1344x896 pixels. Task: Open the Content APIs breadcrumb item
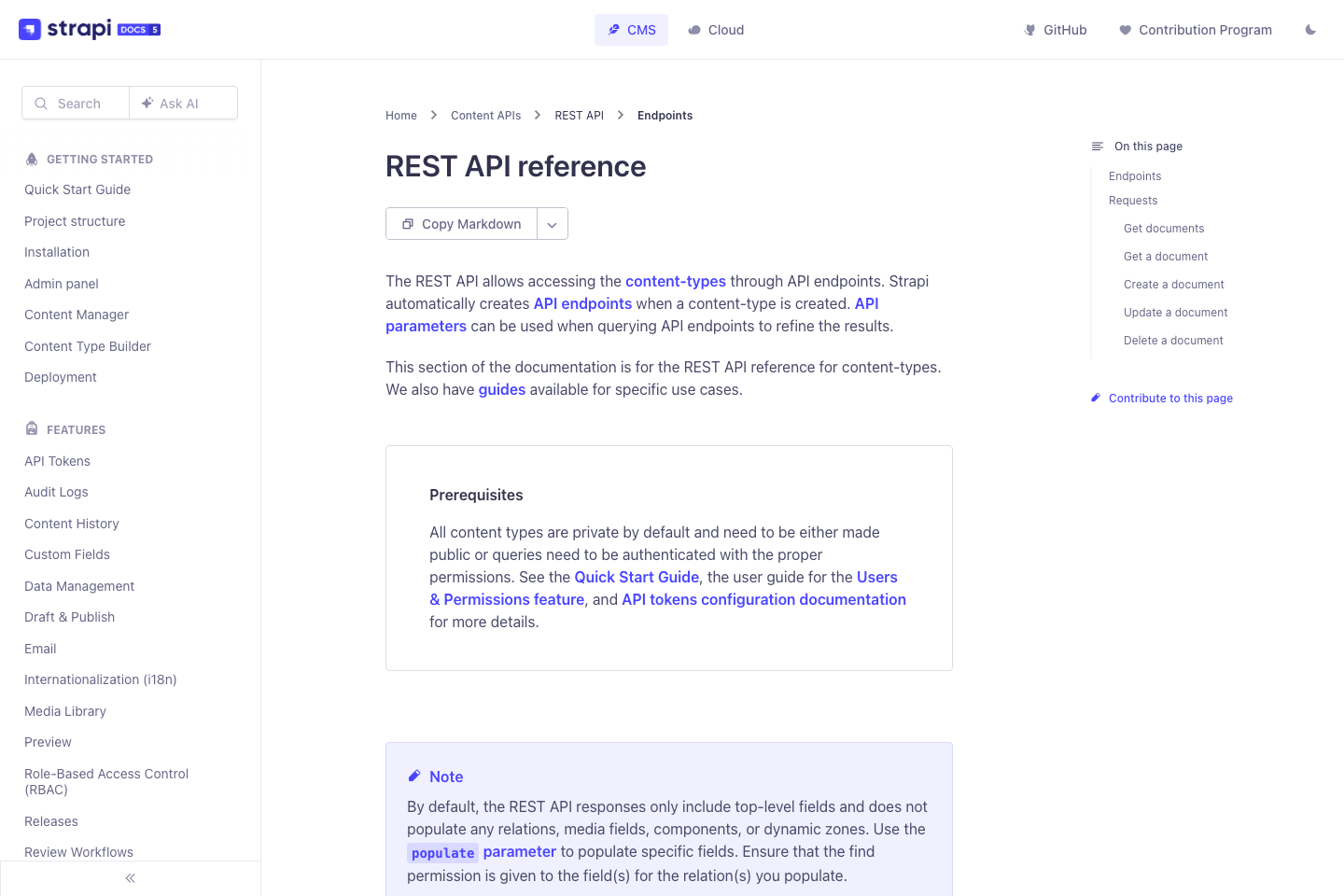tap(485, 115)
